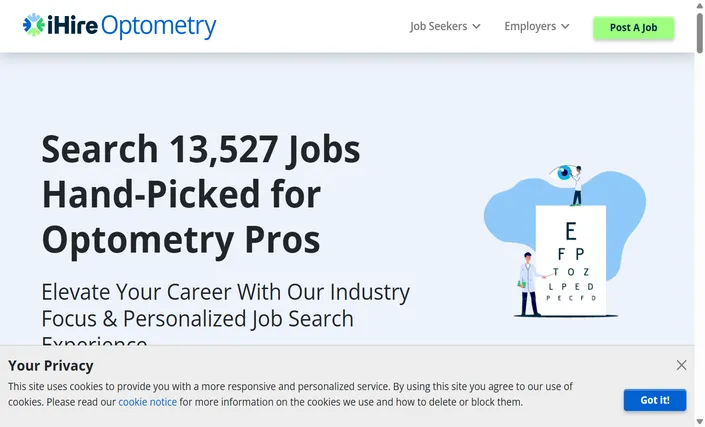This screenshot has height=427, width=705.
Task: Click the figure standing atop the chart
Action: tap(576, 186)
